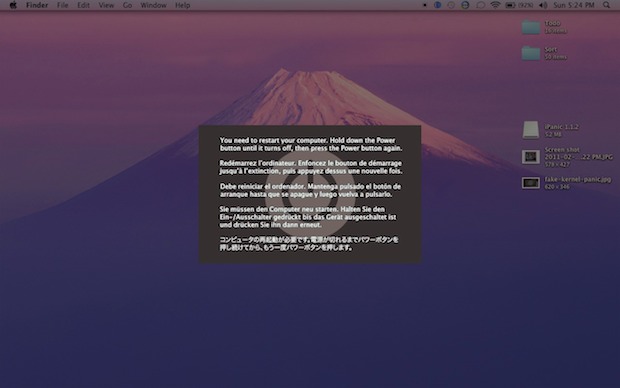Click the Japanese restart message in panel
This screenshot has height=388, width=620.
click(309, 244)
